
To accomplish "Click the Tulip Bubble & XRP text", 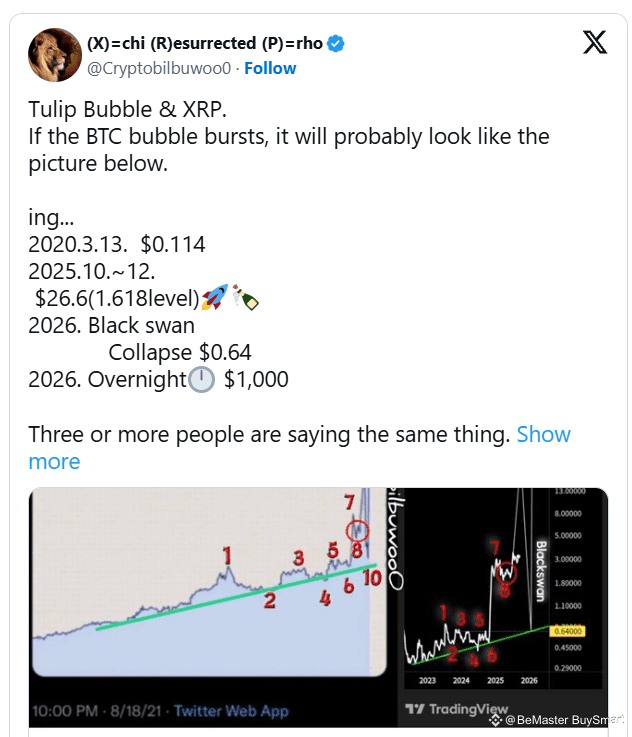I will 127,109.
